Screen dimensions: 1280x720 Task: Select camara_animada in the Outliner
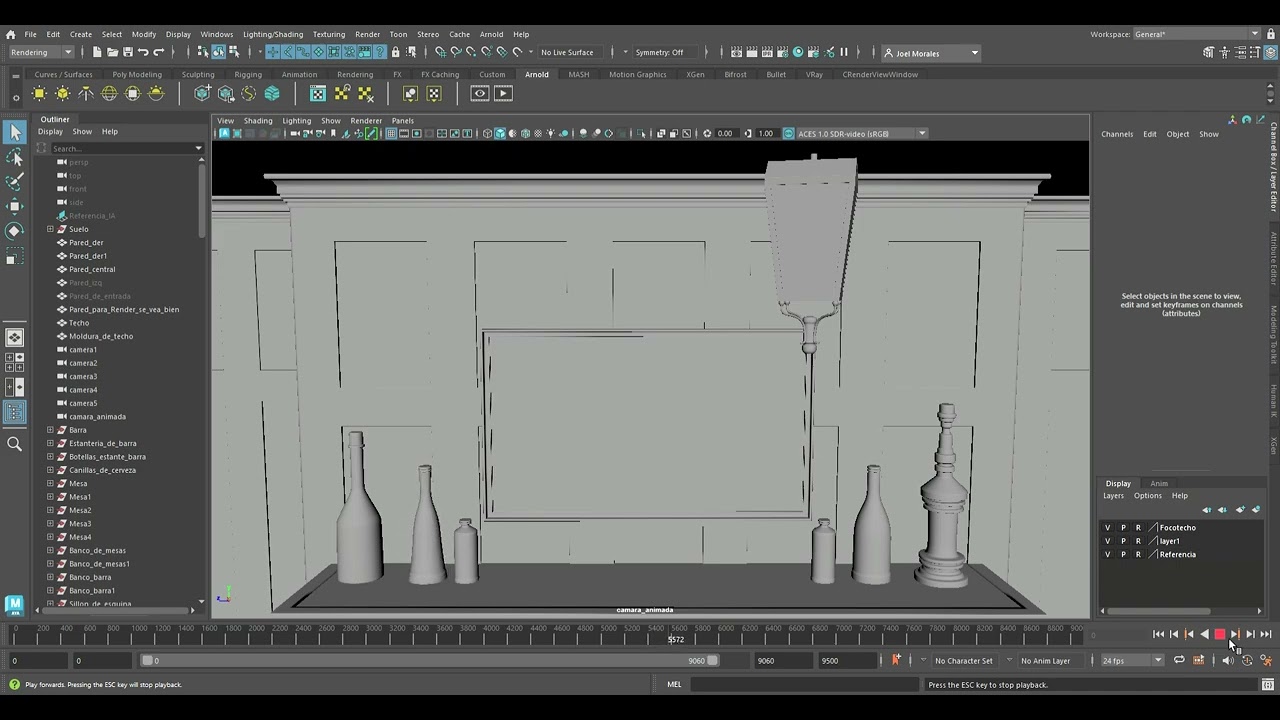click(x=97, y=417)
